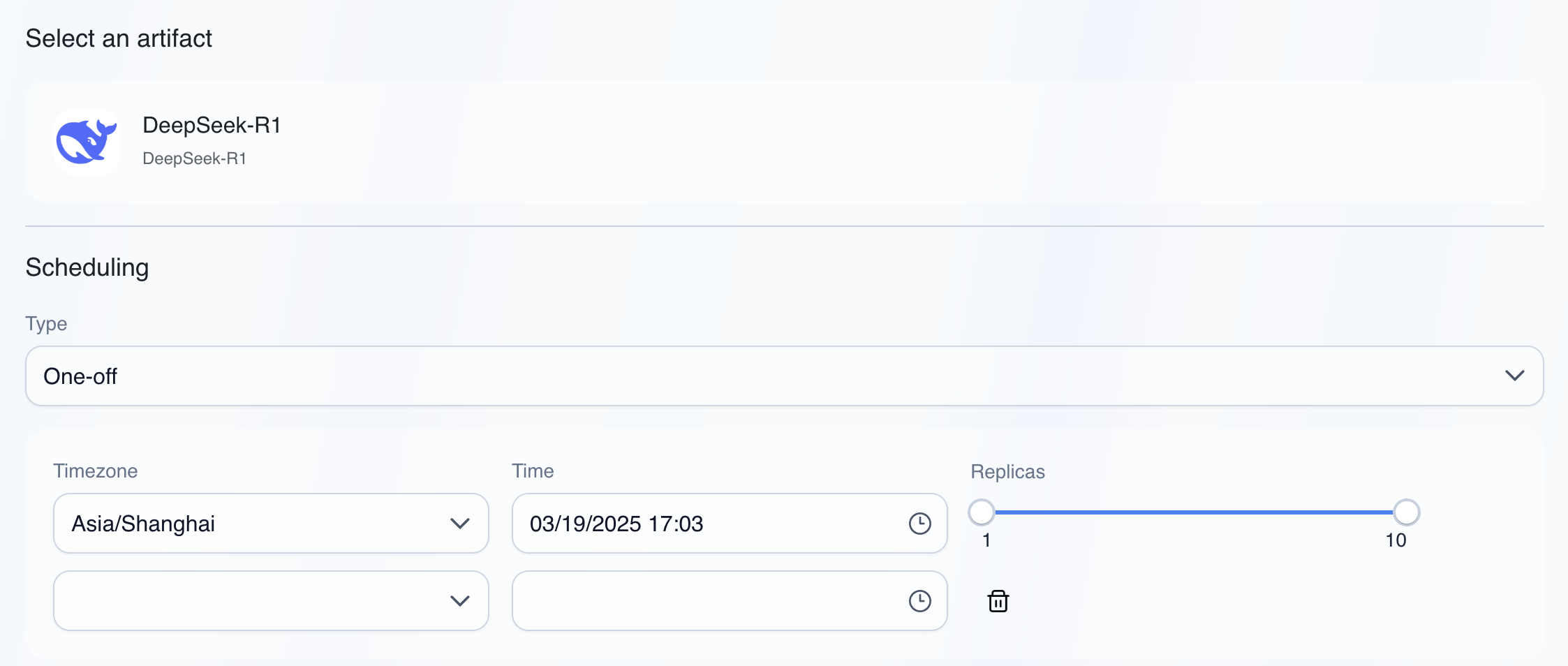Click the Scheduling section heading
The height and width of the screenshot is (666, 1568).
pos(87,267)
